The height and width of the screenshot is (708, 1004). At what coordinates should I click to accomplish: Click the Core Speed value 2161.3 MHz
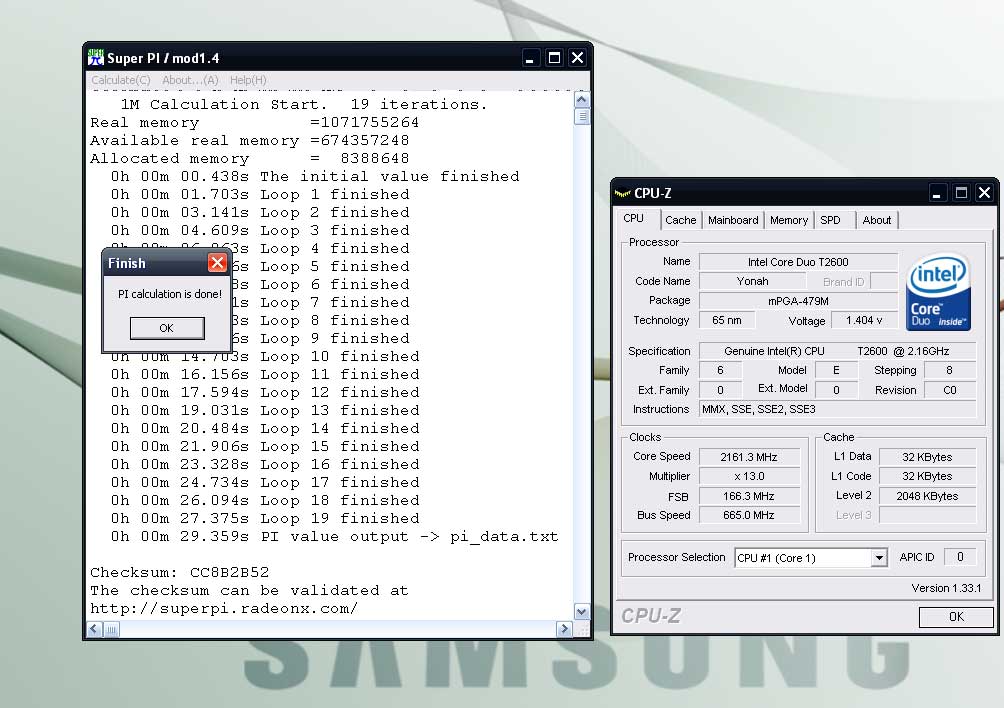[749, 457]
